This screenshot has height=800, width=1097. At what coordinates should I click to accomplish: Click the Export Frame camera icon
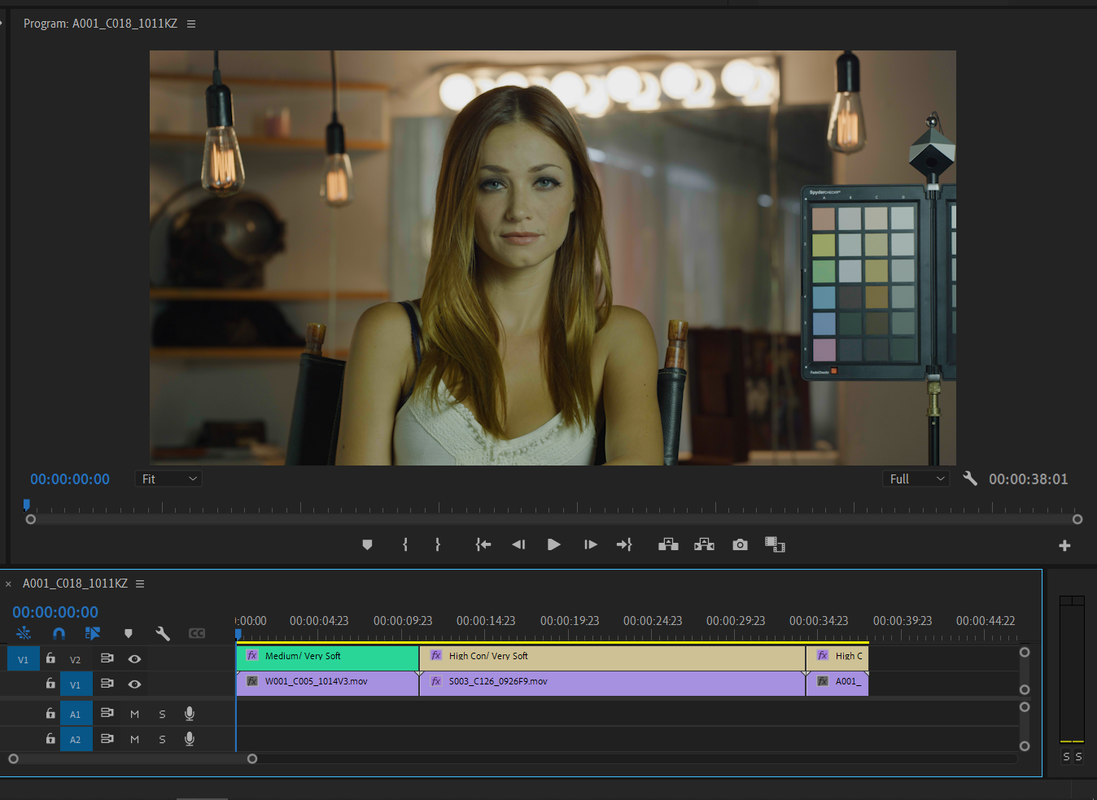pos(739,545)
